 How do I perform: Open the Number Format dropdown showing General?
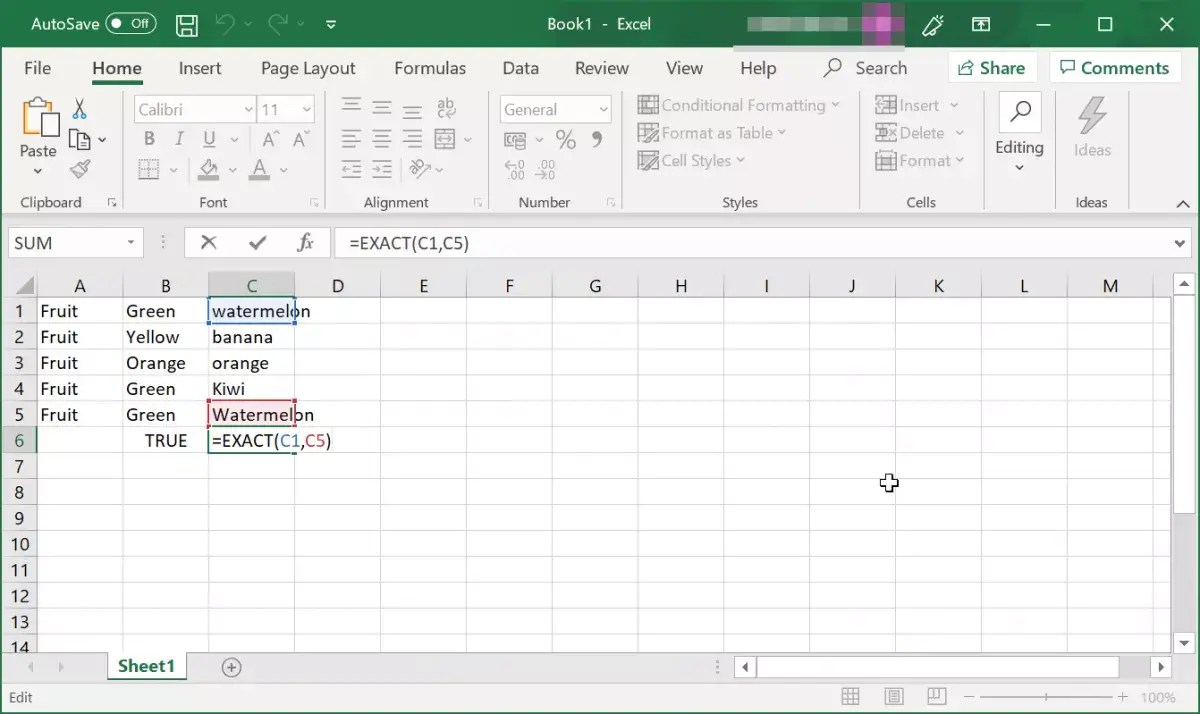(x=604, y=108)
